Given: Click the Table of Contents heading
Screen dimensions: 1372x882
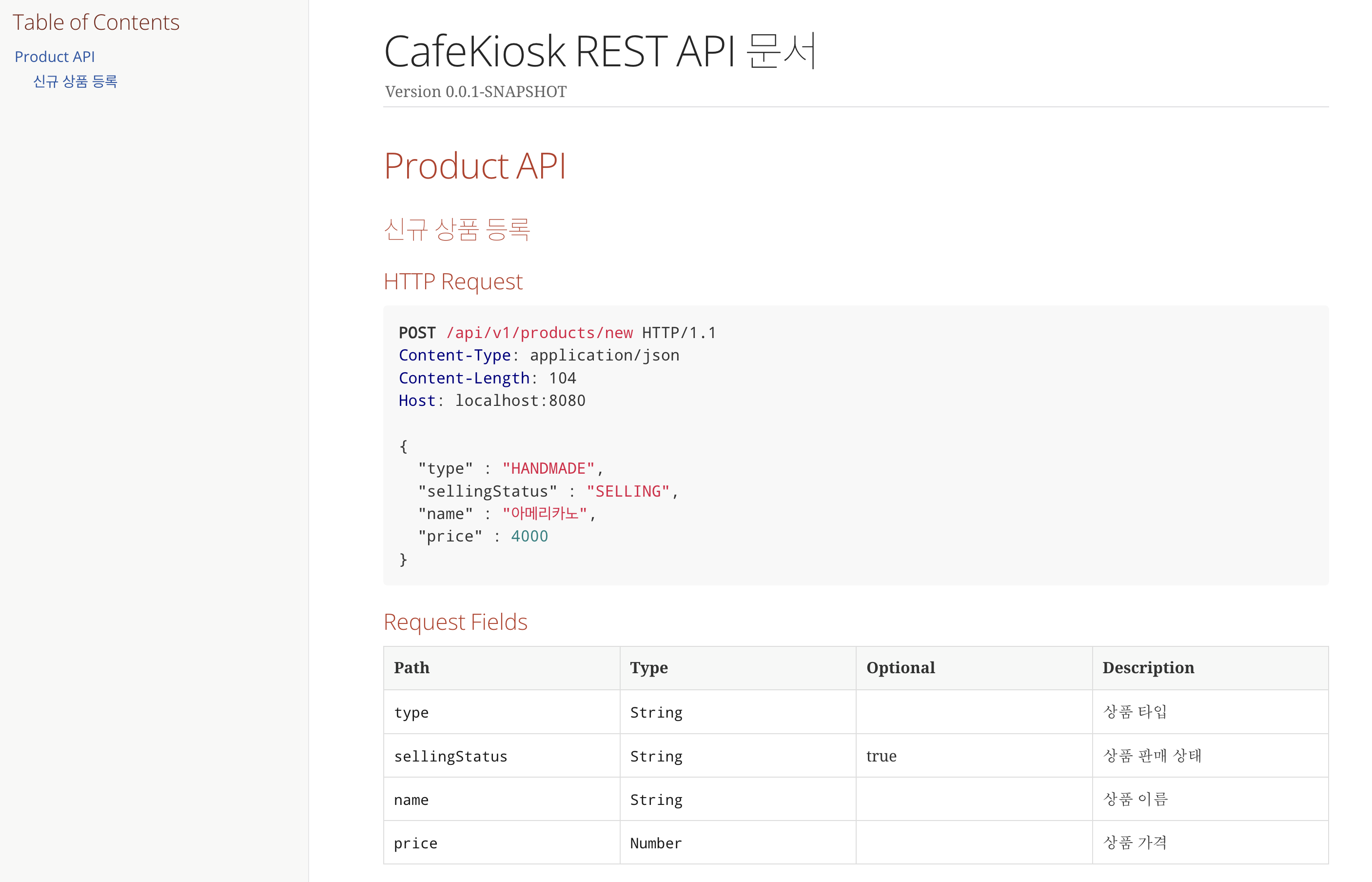Looking at the screenshot, I should coord(96,22).
